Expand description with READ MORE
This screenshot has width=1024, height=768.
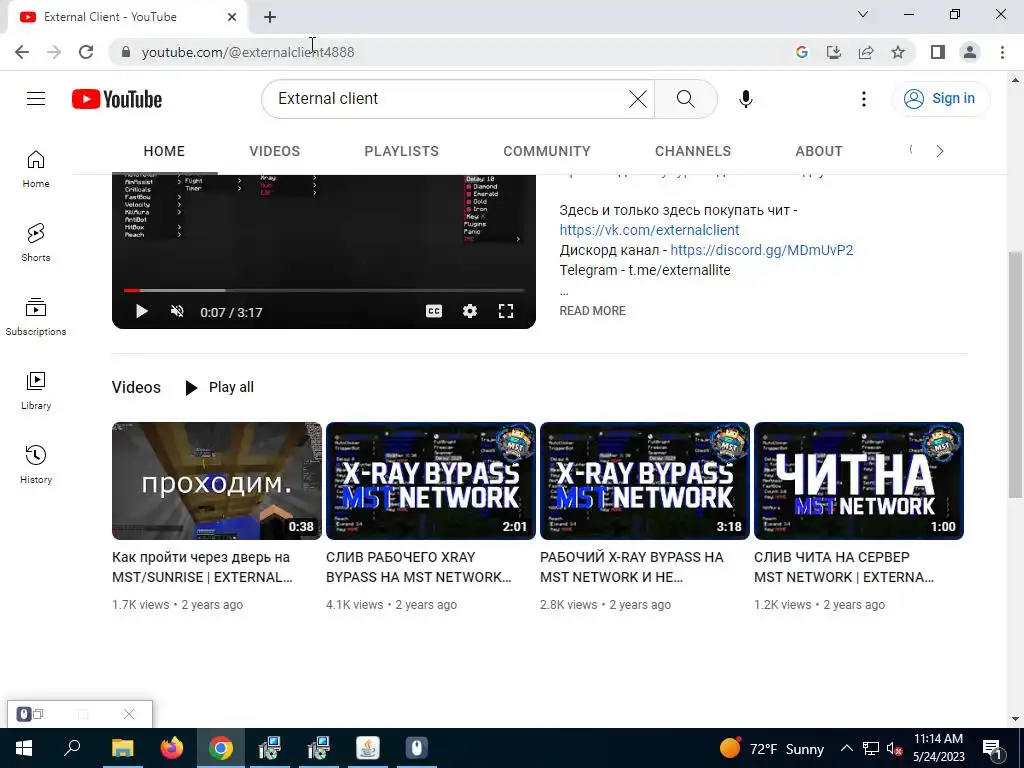click(x=592, y=311)
